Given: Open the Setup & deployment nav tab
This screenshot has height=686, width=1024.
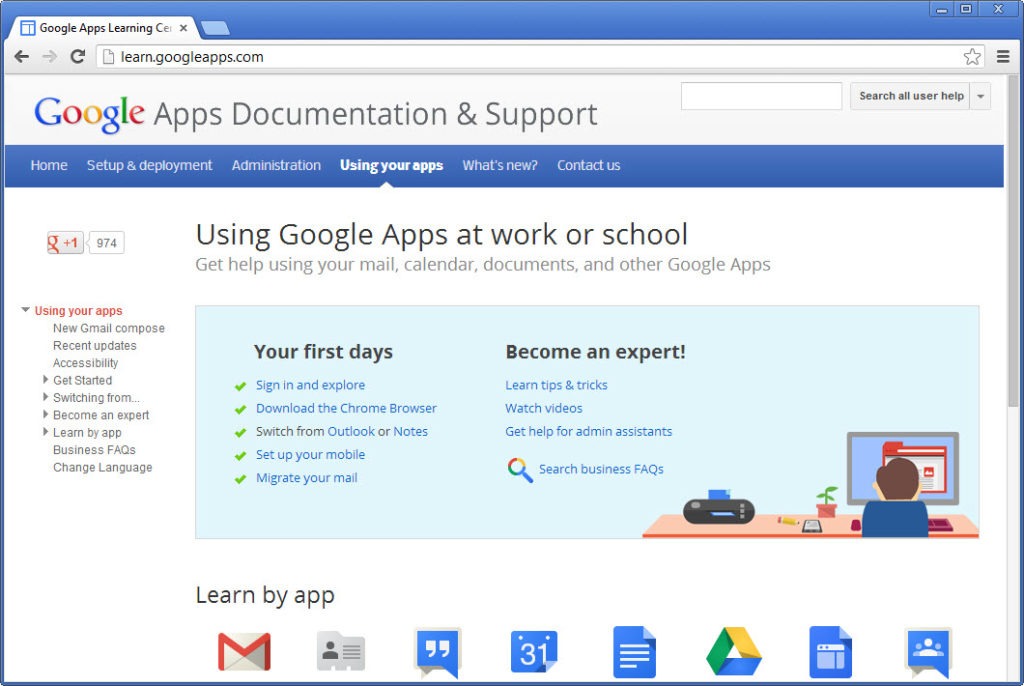Looking at the screenshot, I should coord(150,165).
